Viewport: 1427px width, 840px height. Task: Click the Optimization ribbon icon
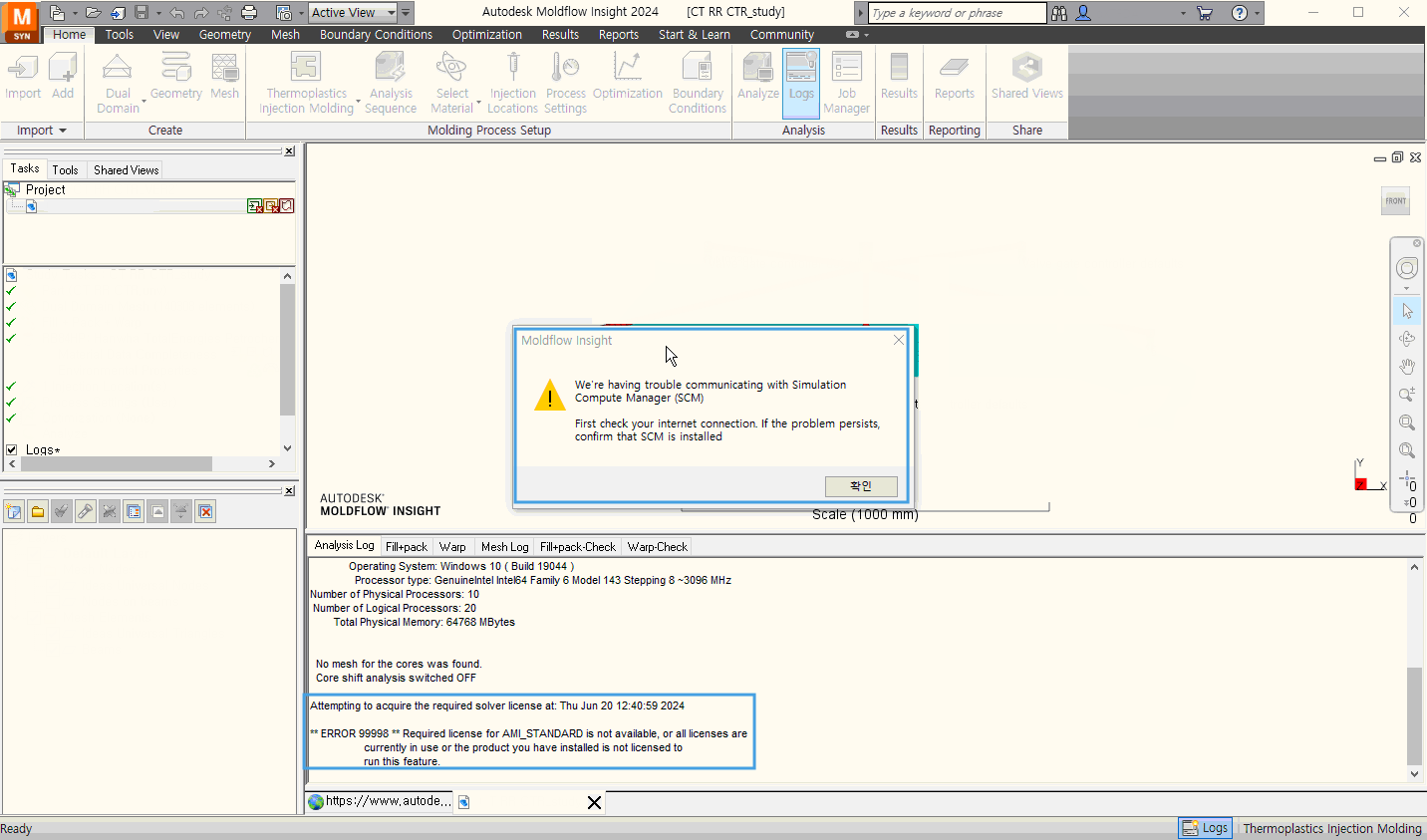pyautogui.click(x=628, y=77)
